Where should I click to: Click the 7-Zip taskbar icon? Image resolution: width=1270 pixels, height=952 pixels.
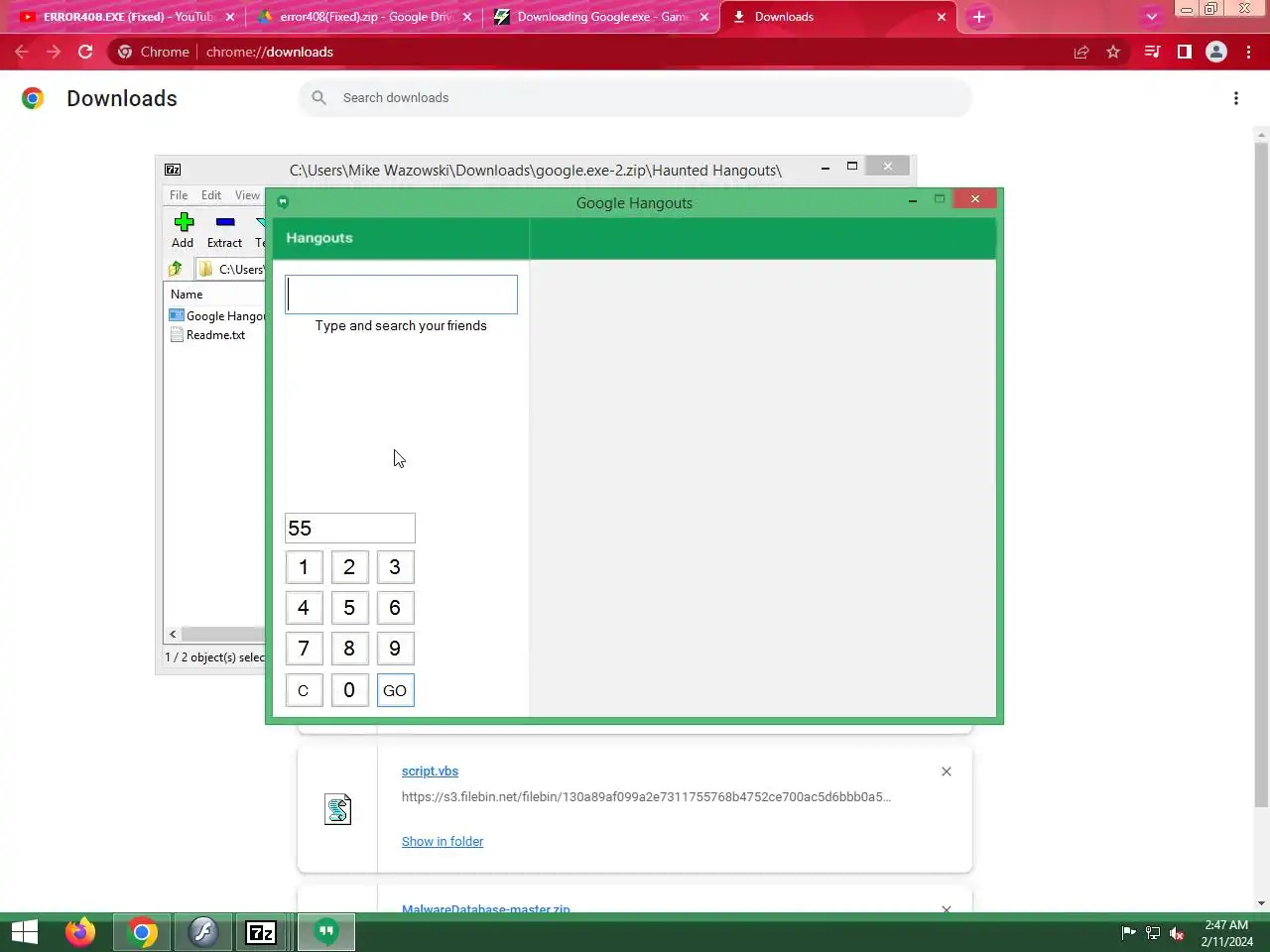click(261, 932)
